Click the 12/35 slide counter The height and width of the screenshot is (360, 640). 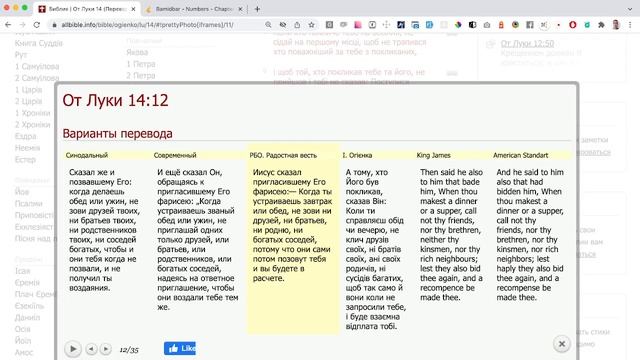click(129, 350)
